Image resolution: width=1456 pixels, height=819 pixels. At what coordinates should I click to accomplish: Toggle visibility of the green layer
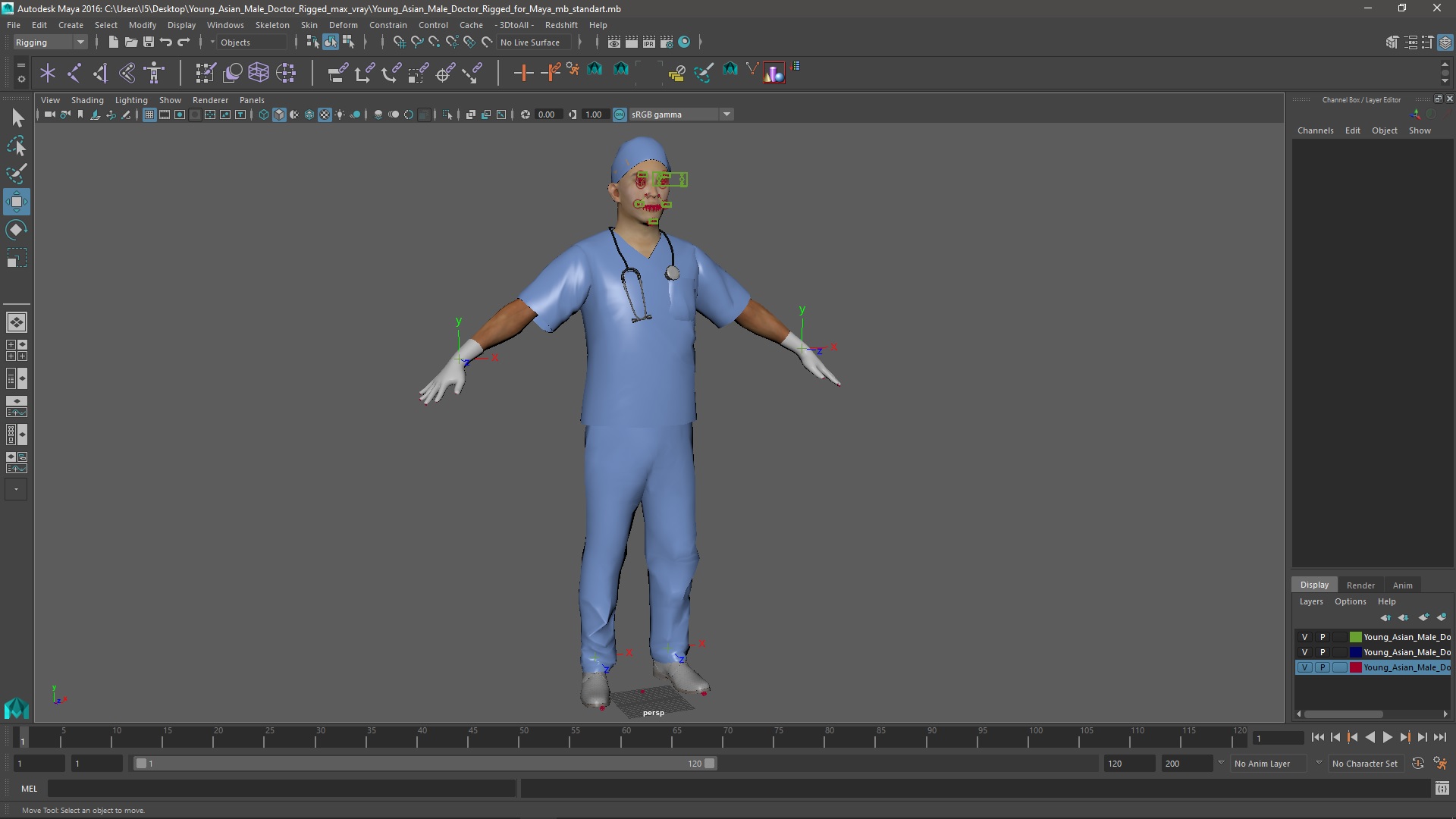point(1304,637)
